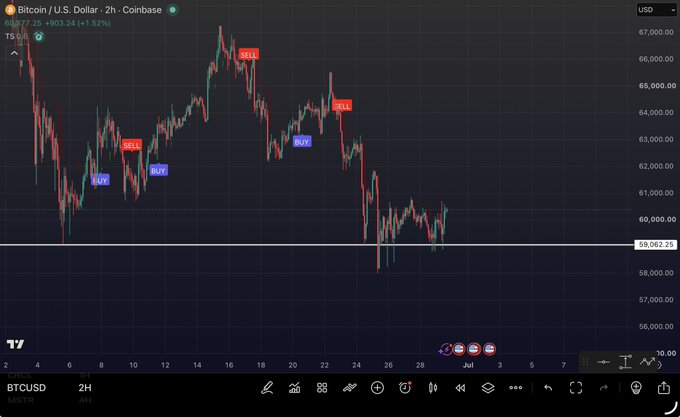The height and width of the screenshot is (417, 680).
Task: Select the zigzag path drawing tool
Action: tap(647, 361)
